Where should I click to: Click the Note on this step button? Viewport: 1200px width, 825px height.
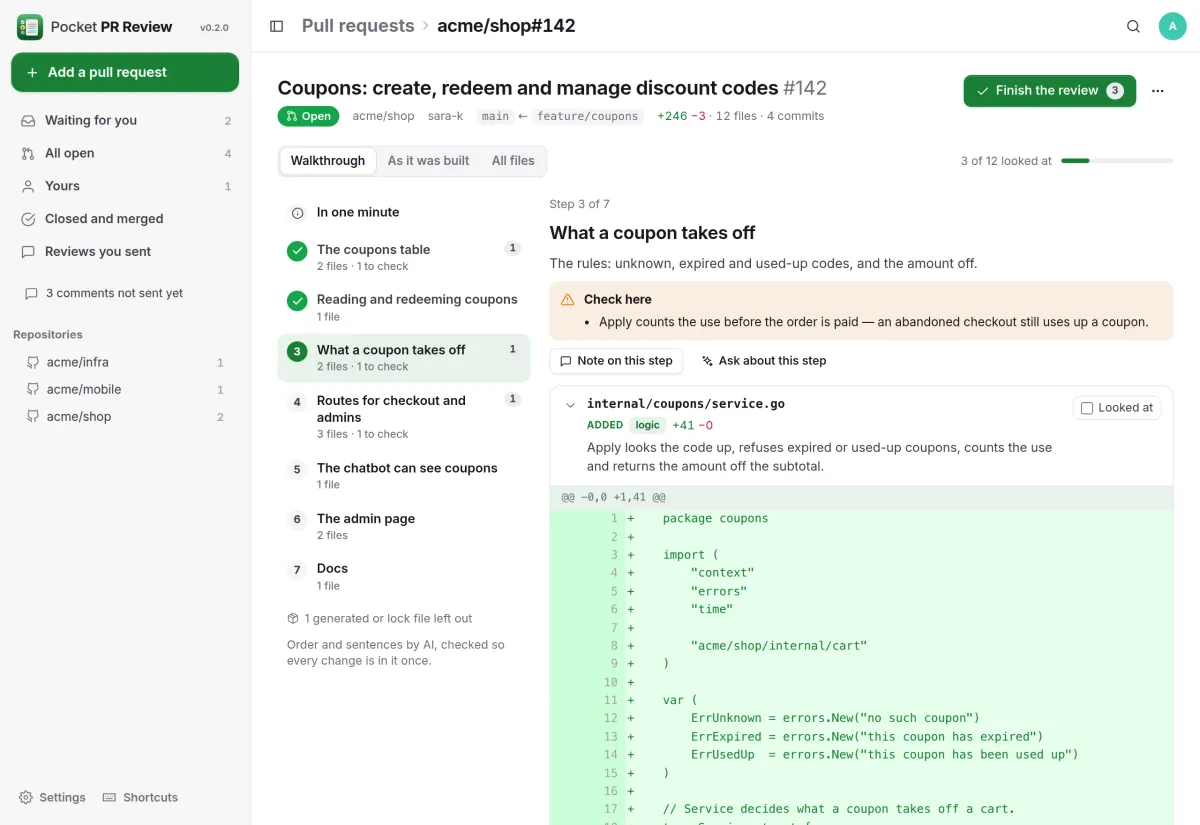616,361
